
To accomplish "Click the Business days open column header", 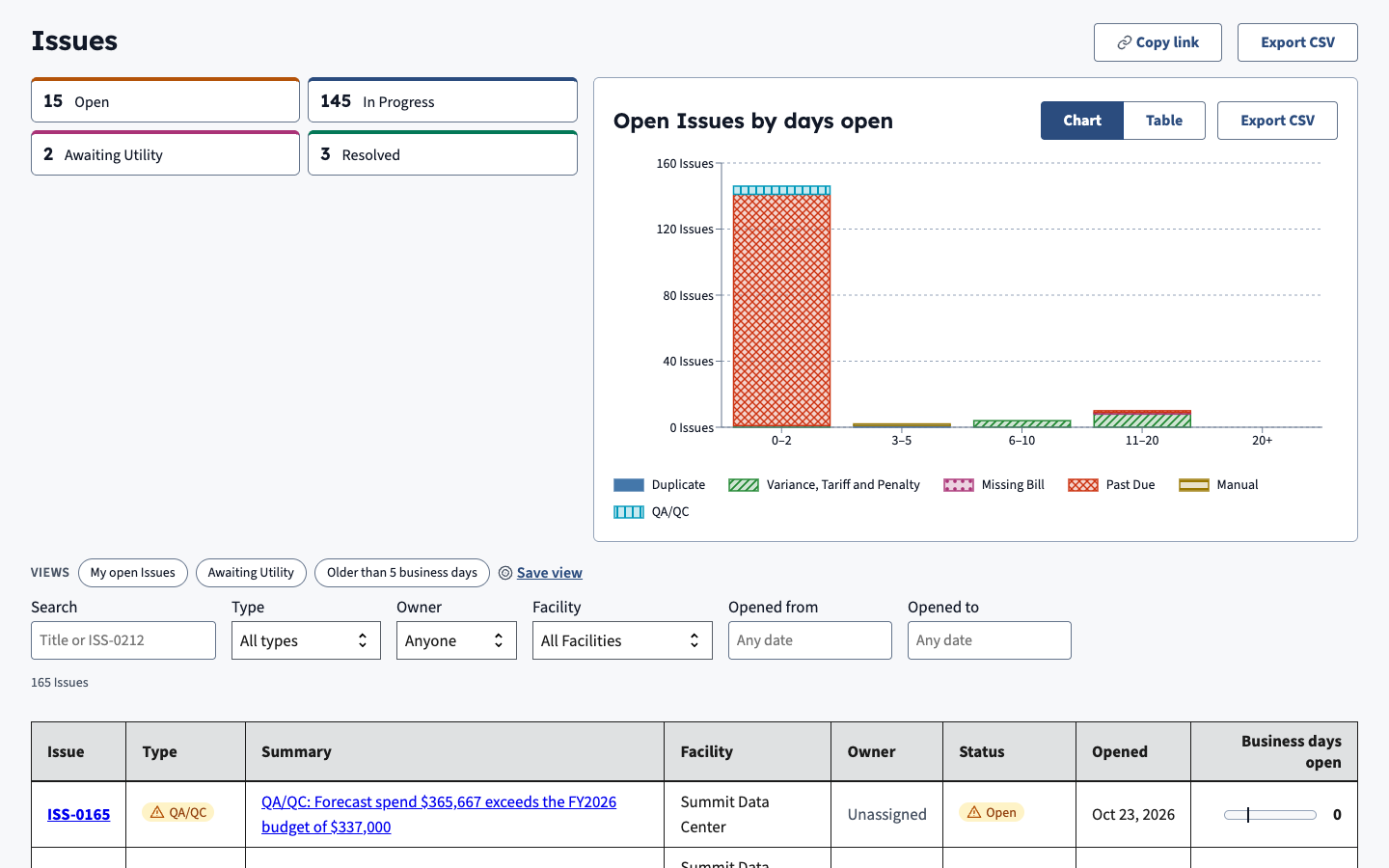I will coord(1274,751).
